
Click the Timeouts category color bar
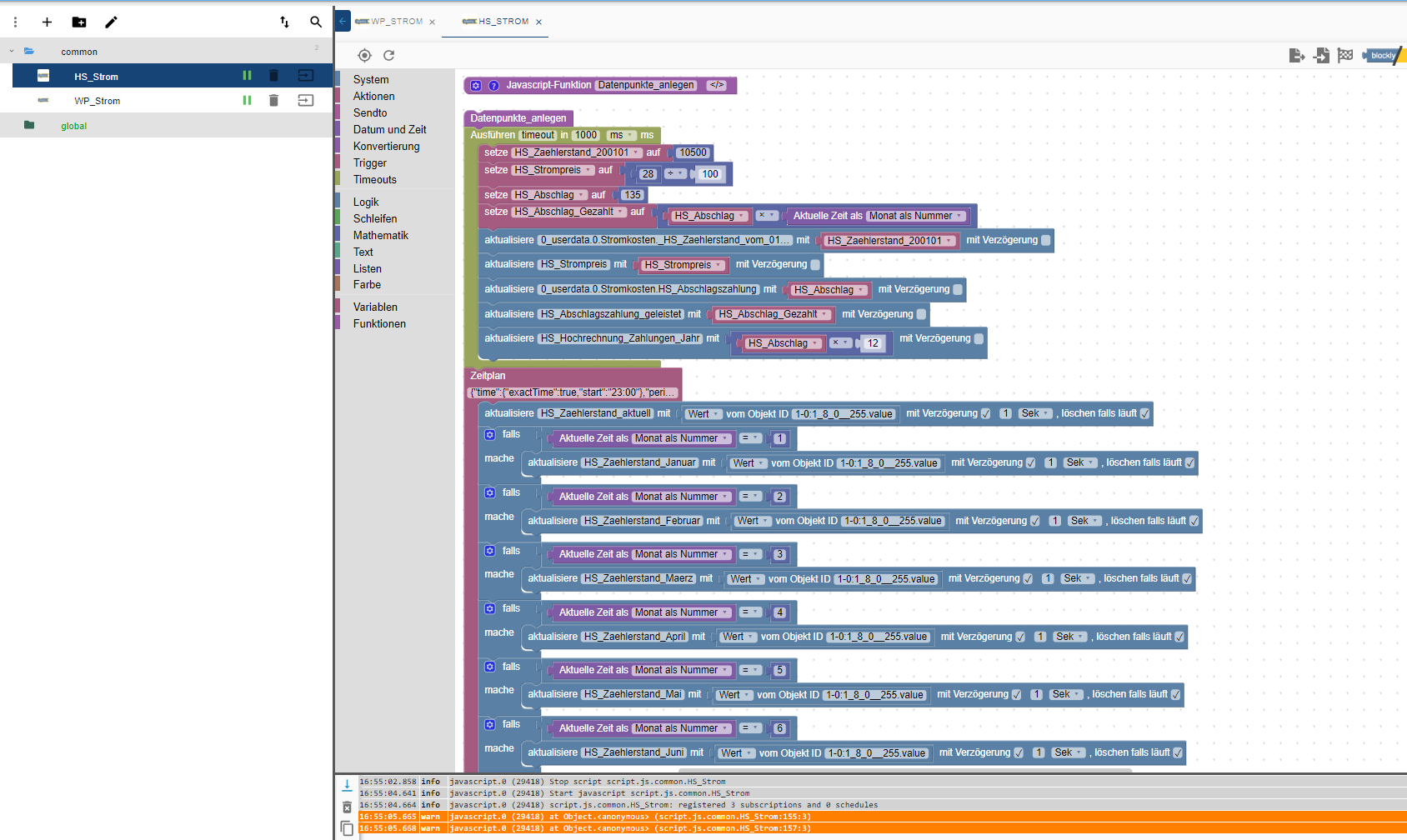338,179
